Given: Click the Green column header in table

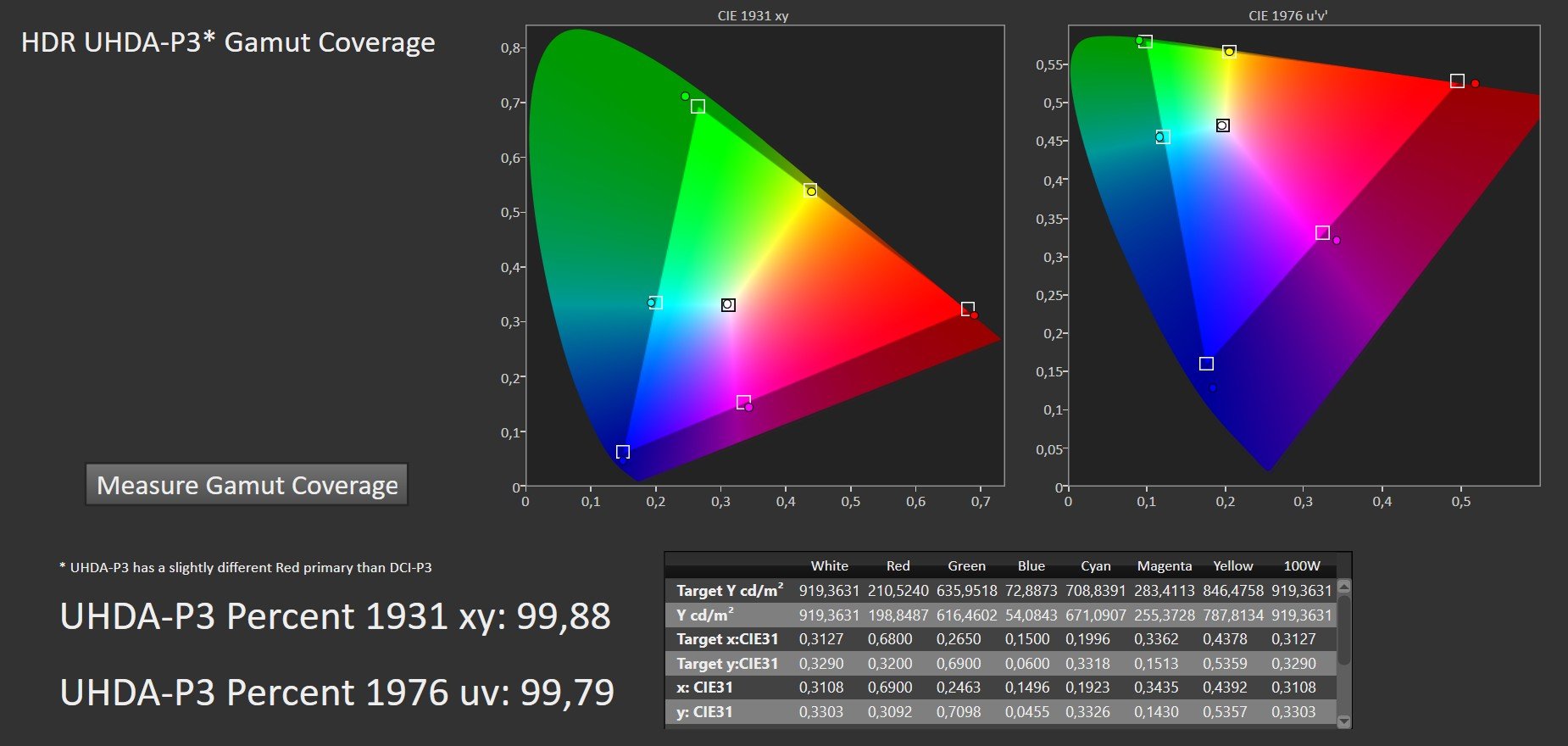Looking at the screenshot, I should [x=966, y=566].
